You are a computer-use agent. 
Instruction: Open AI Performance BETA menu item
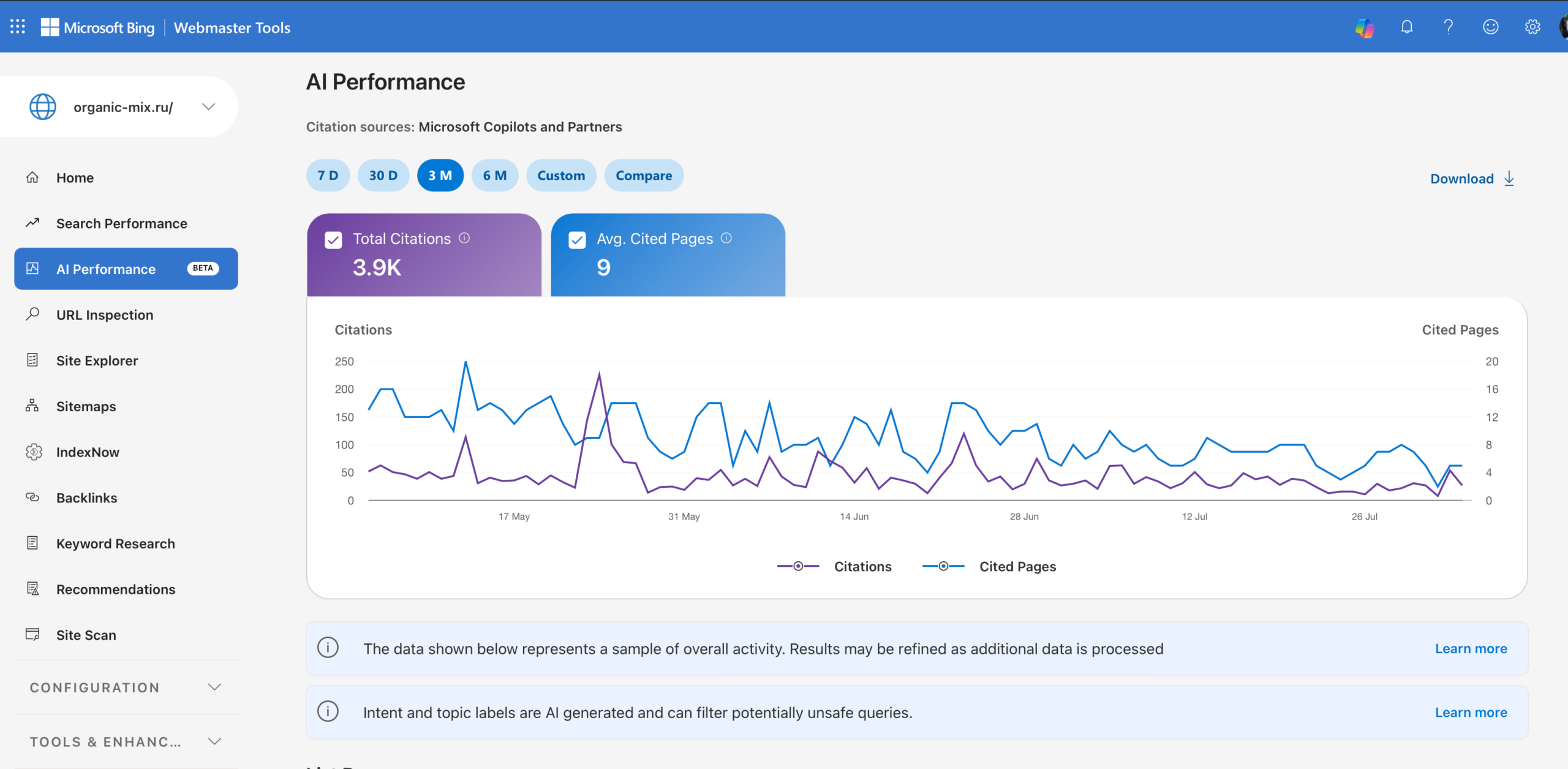point(126,268)
